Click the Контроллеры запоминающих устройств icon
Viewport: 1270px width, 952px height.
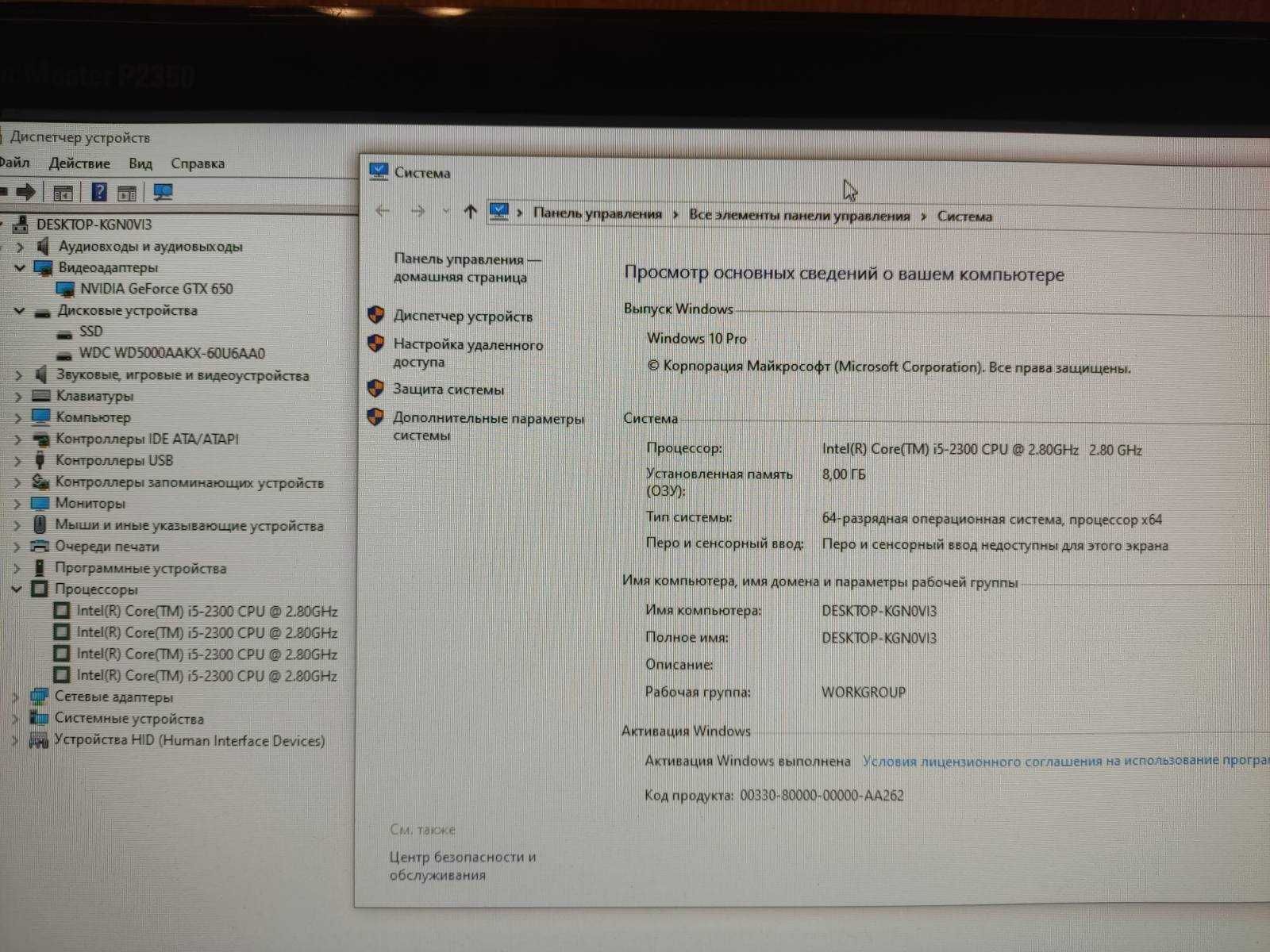click(40, 482)
